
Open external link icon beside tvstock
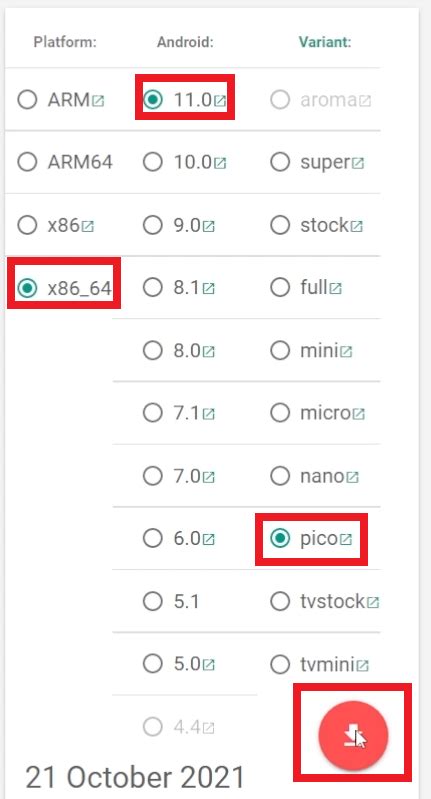click(373, 603)
